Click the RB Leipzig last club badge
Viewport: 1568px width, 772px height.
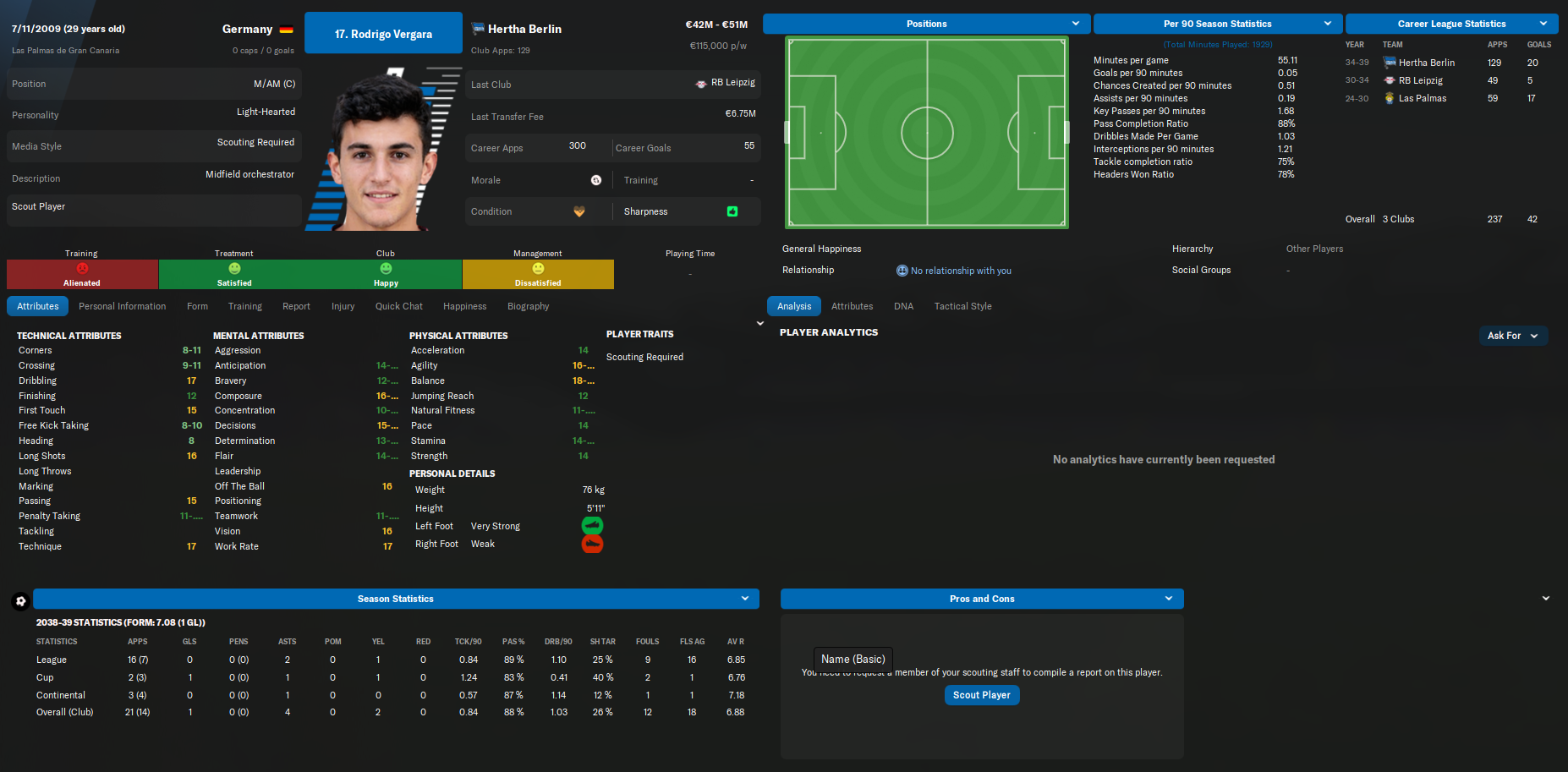[x=701, y=84]
